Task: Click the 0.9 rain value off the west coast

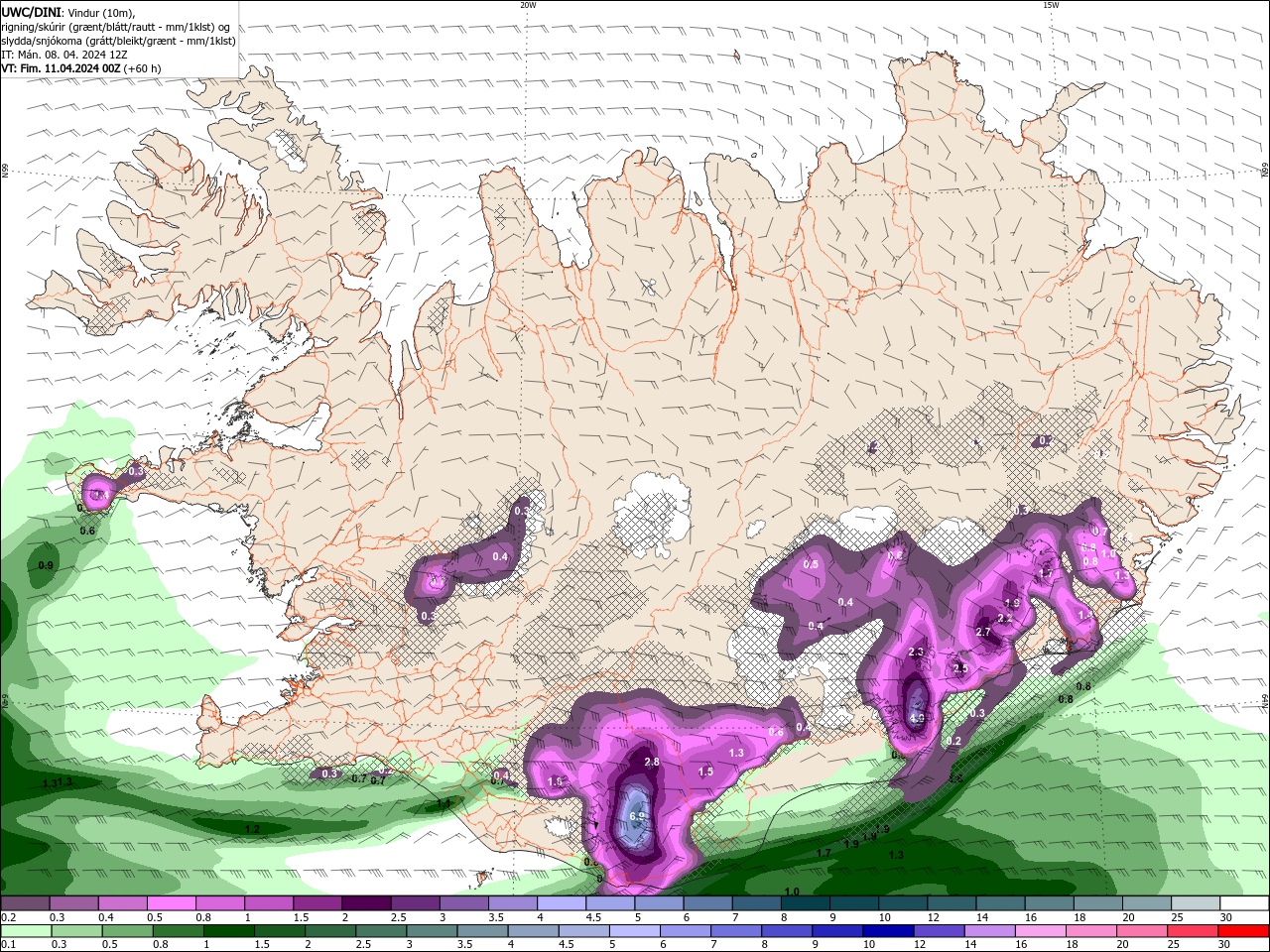Action: click(x=46, y=565)
